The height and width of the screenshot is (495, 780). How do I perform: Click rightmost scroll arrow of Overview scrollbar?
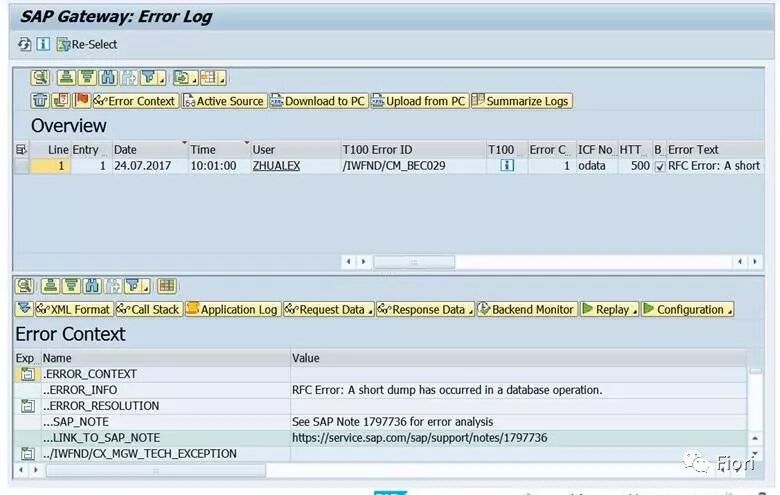pyautogui.click(x=755, y=261)
